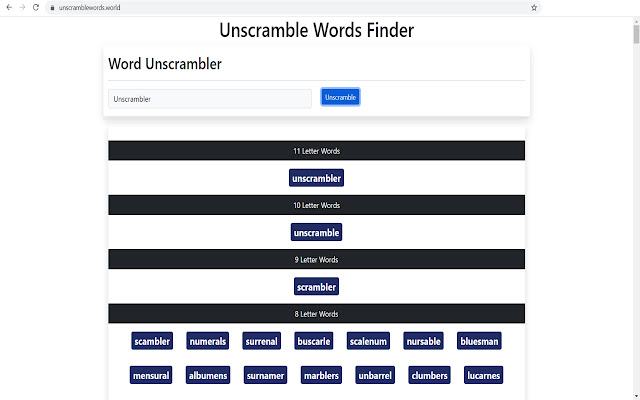Open the word 'unscramble' result
This screenshot has width=640, height=400.
(x=316, y=232)
